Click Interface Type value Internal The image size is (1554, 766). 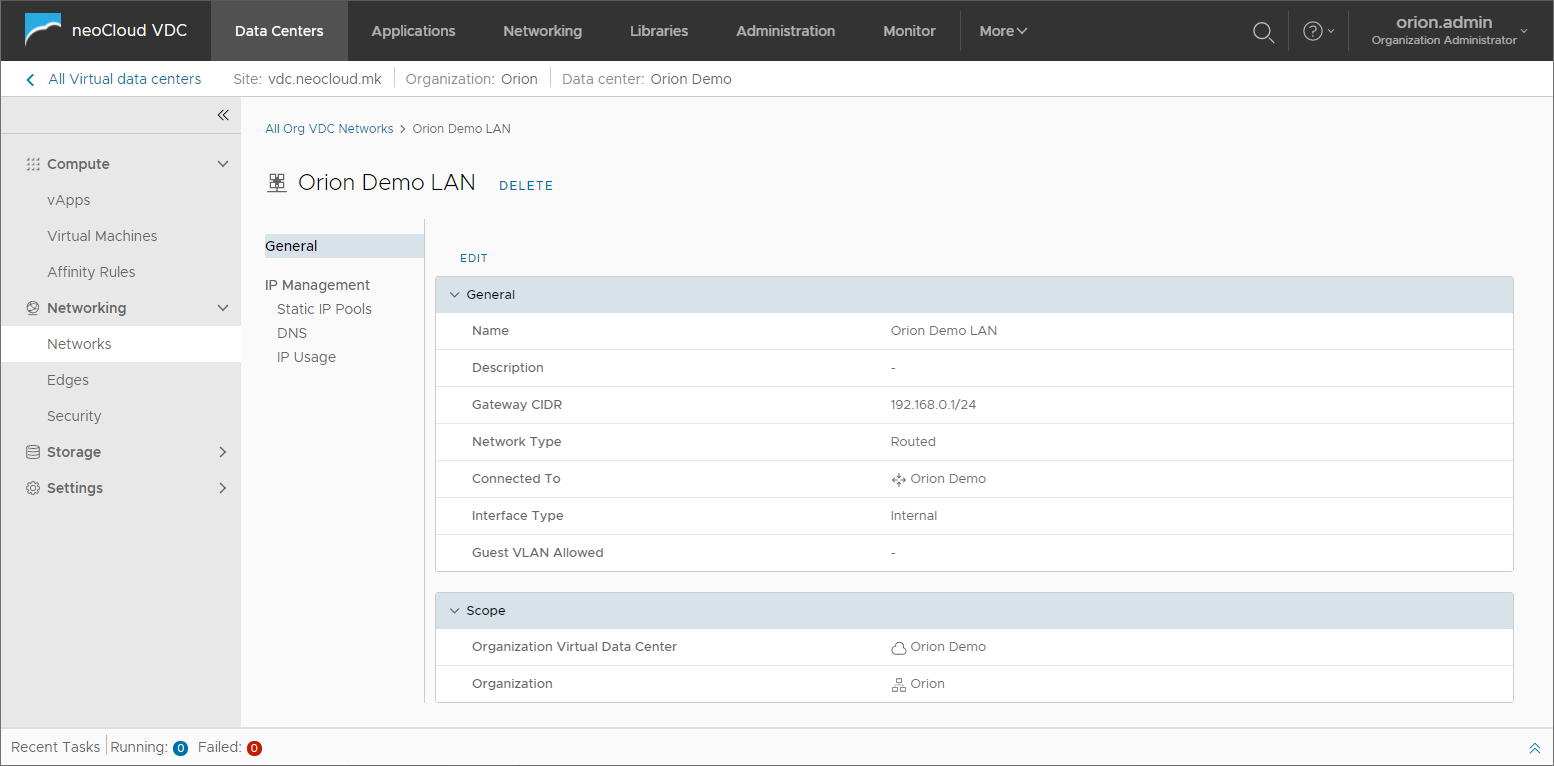(914, 516)
